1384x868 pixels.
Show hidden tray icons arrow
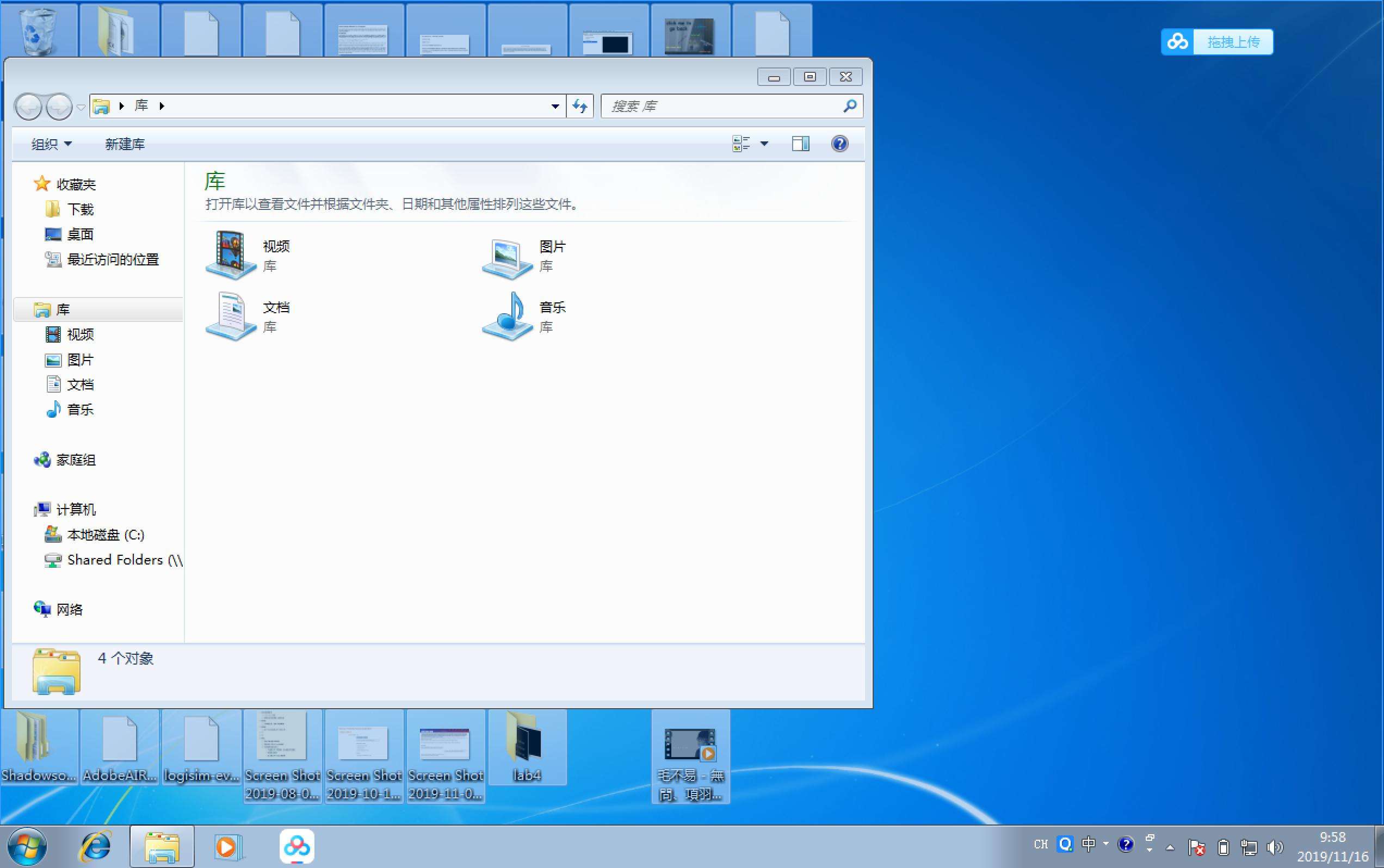click(x=1170, y=848)
